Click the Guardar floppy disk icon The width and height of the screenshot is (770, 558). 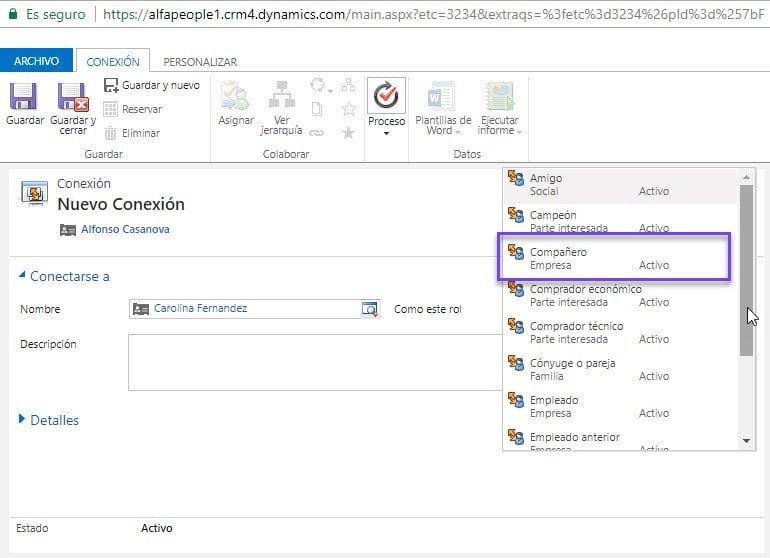(23, 96)
